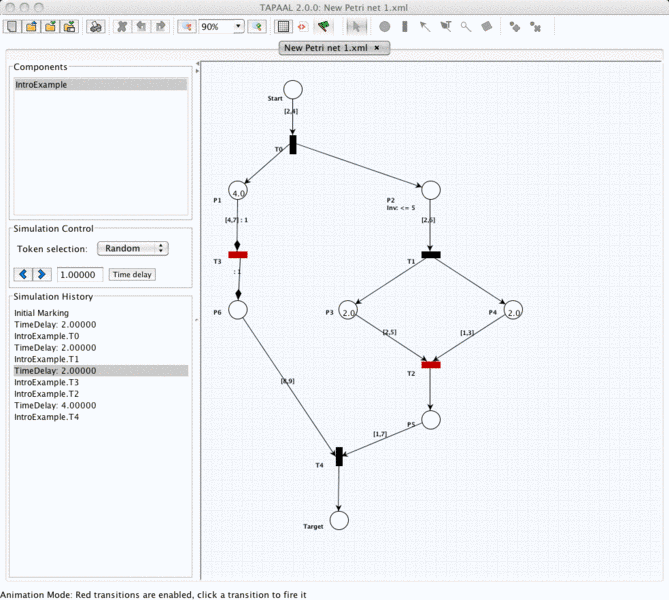Select the Transition (bar) tool
This screenshot has width=669, height=600.
pyautogui.click(x=404, y=26)
